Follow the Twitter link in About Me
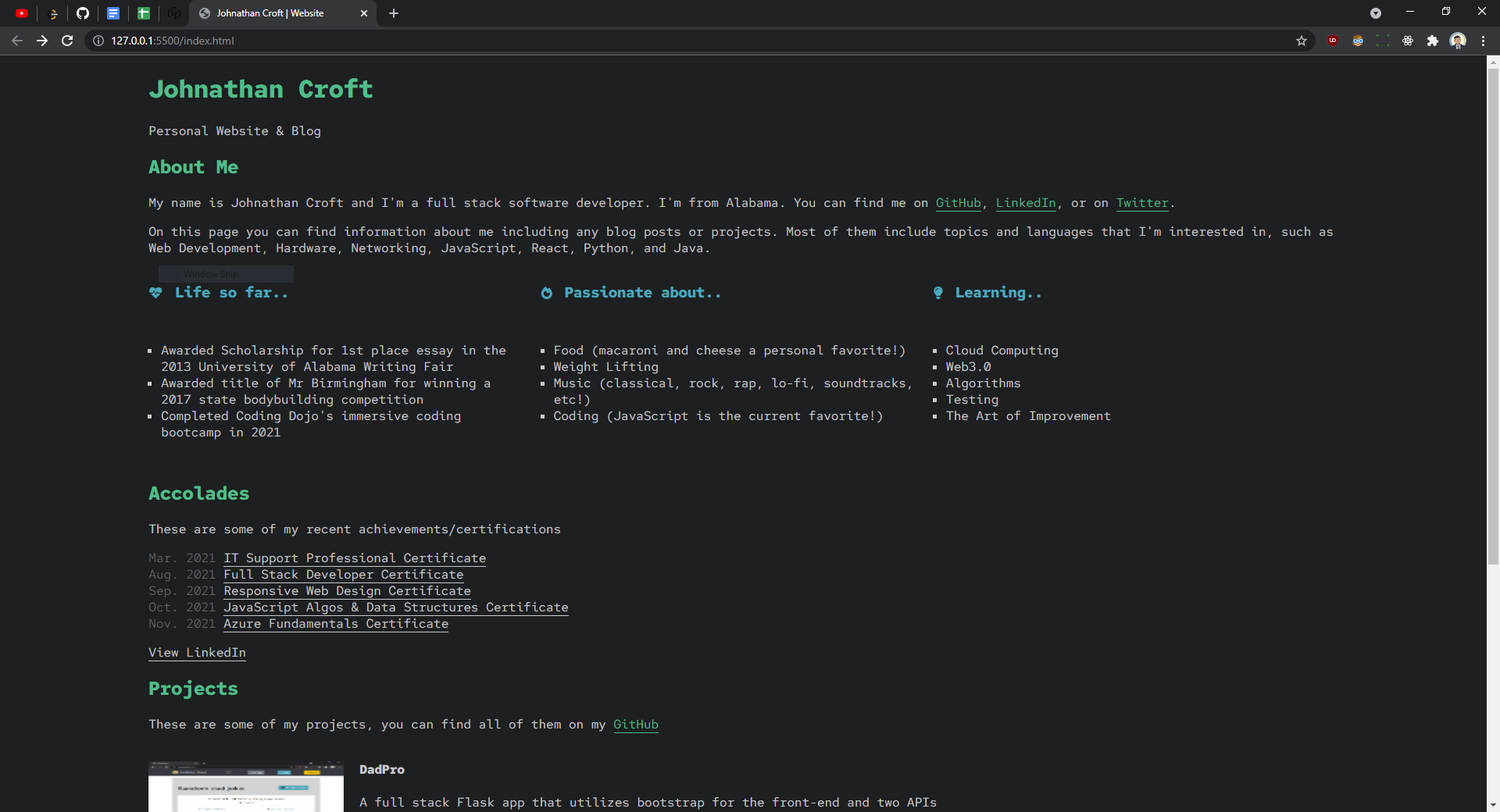 (x=1141, y=203)
